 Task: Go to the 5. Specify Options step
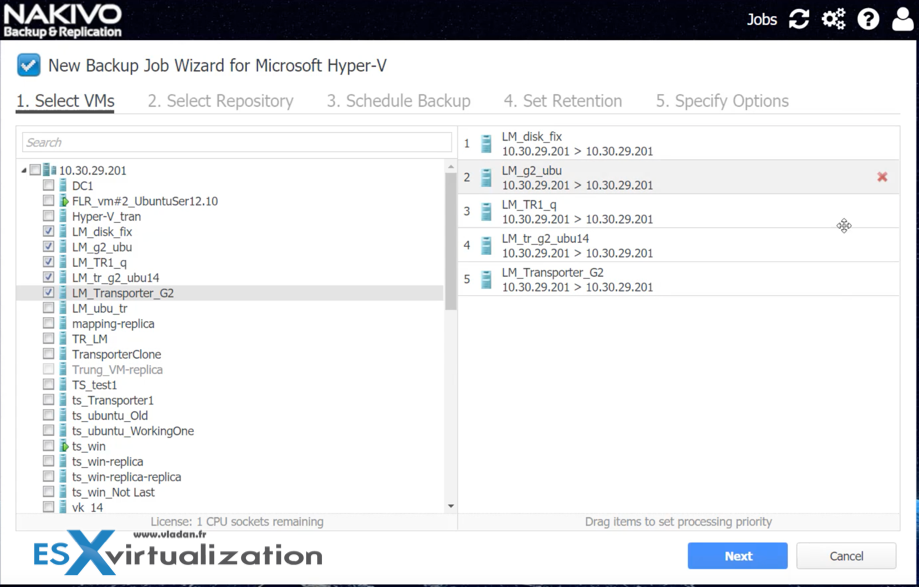tap(722, 101)
